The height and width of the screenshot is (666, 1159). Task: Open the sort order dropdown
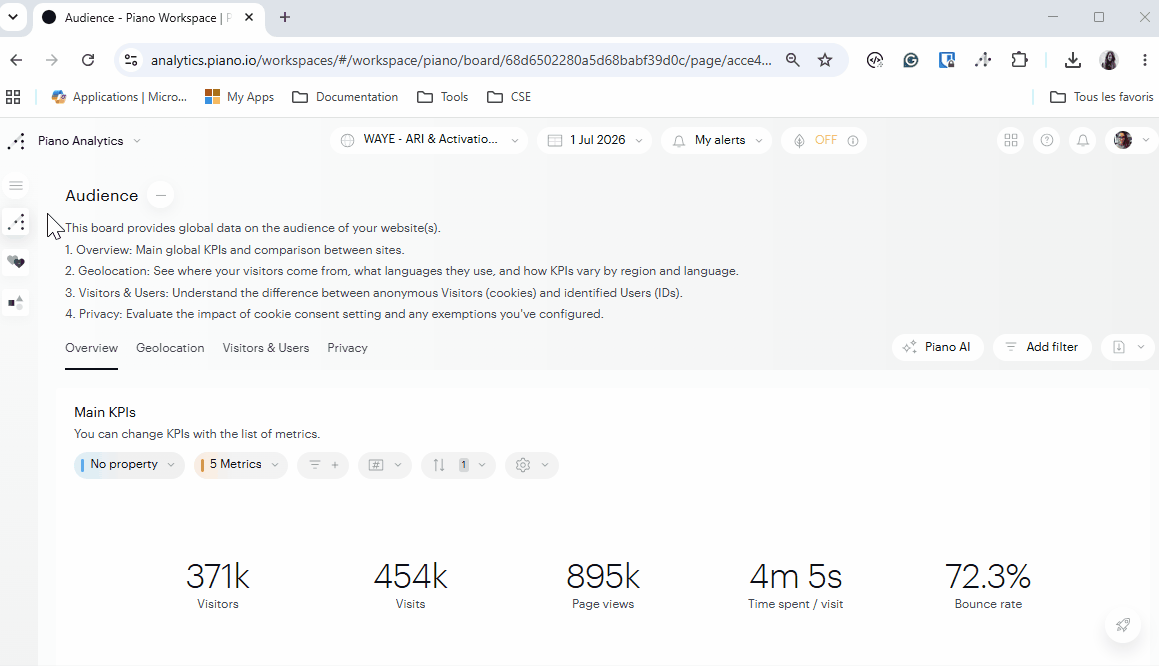click(x=458, y=465)
